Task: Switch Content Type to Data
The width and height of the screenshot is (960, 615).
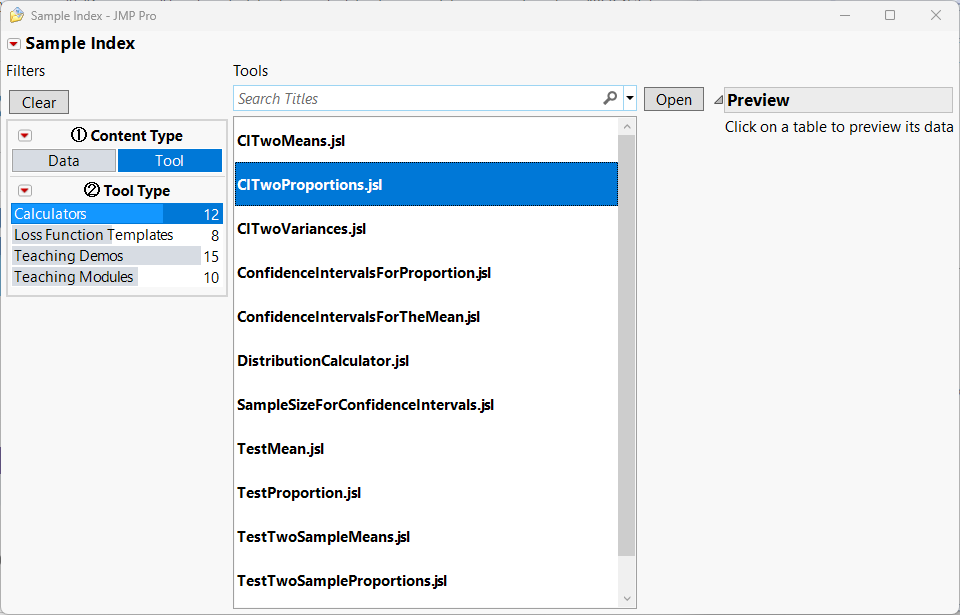Action: click(x=64, y=160)
